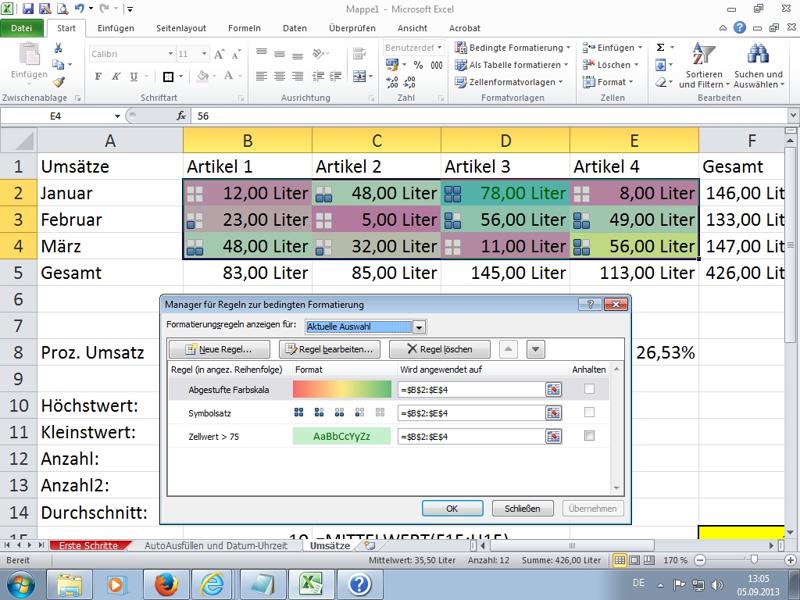The width and height of the screenshot is (800, 600).
Task: Collapse range selector for Symbolsatz rule
Action: (x=552, y=412)
